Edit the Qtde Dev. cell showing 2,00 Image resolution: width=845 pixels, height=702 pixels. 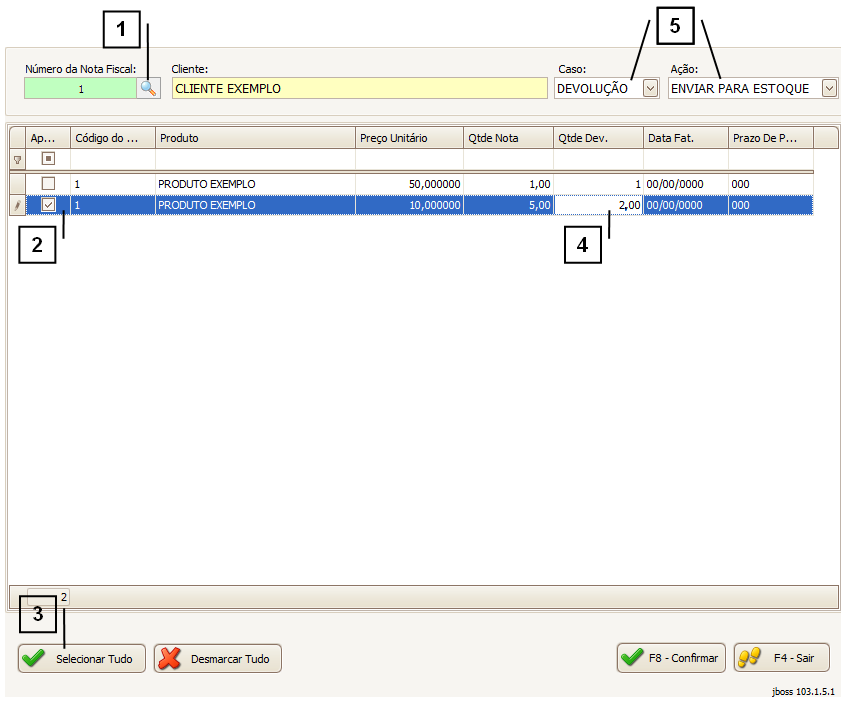[599, 205]
